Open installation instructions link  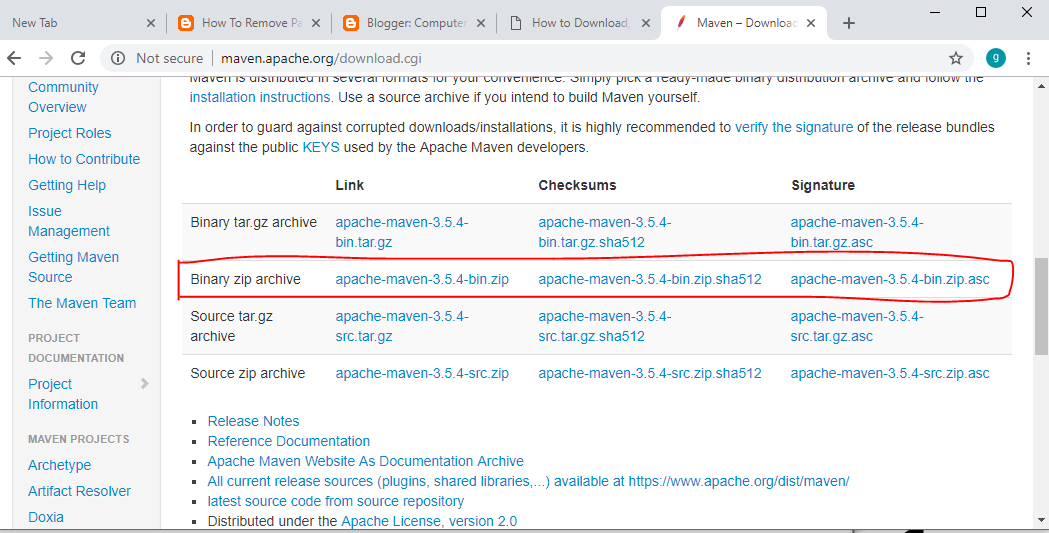(x=261, y=97)
